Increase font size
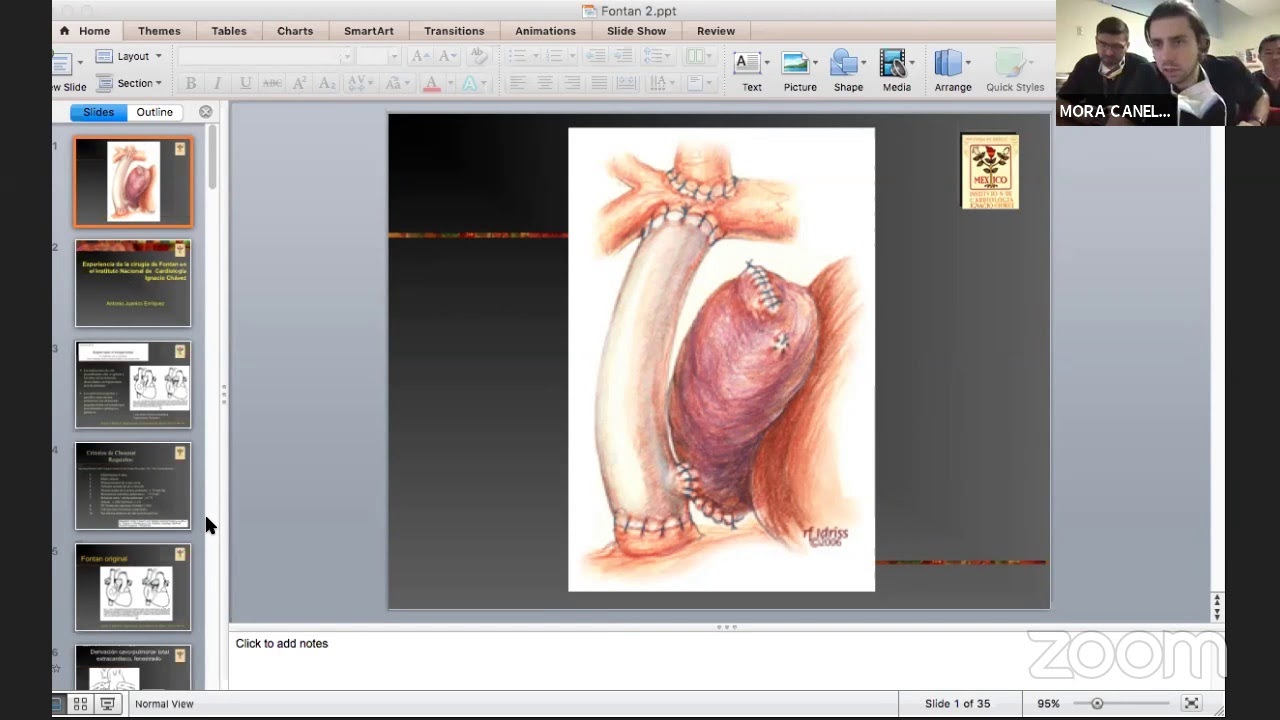 [420, 56]
